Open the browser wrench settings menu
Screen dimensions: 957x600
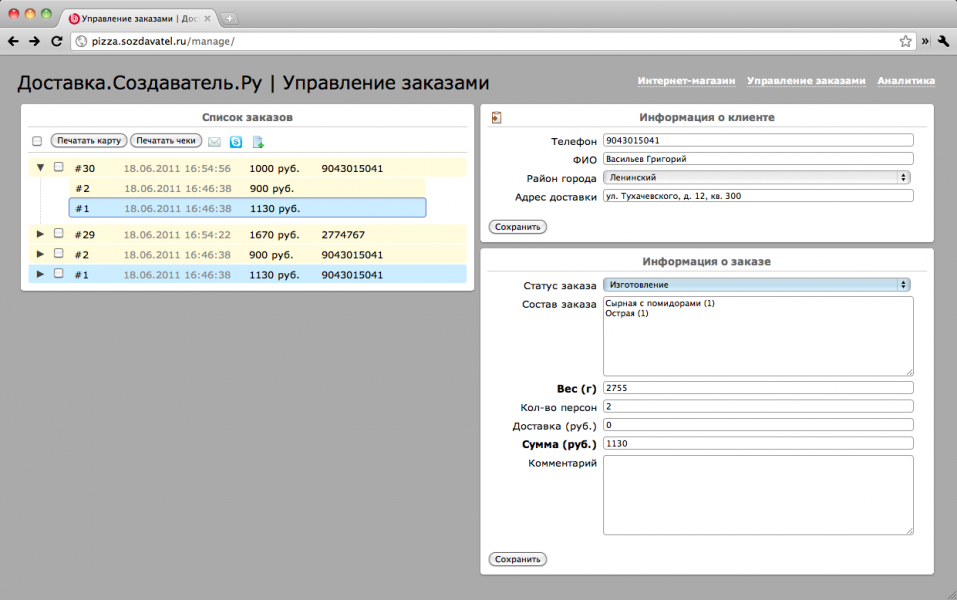pyautogui.click(x=942, y=41)
